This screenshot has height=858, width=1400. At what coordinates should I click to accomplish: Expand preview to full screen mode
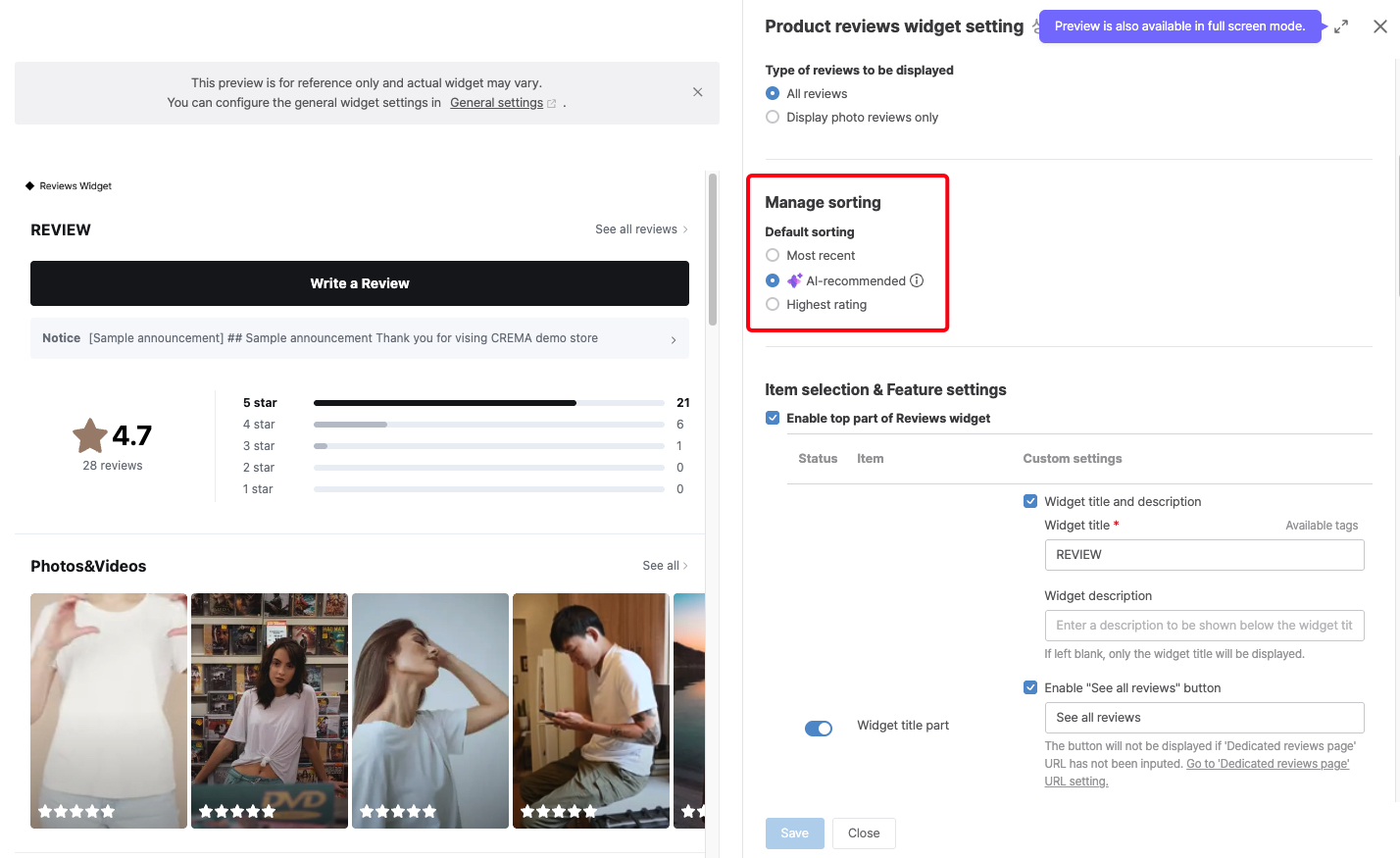tap(1340, 26)
